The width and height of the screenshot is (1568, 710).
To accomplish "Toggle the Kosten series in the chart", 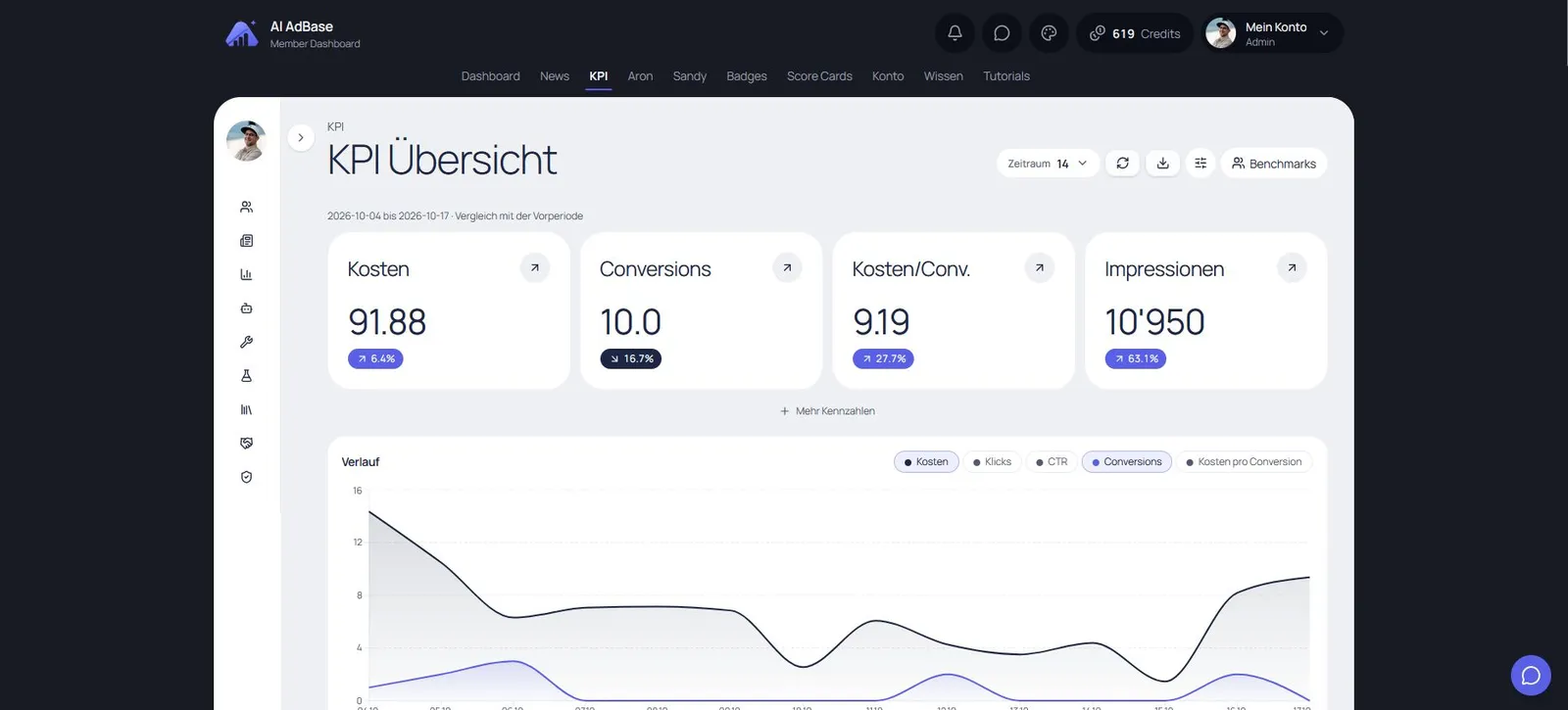I will click(x=926, y=462).
